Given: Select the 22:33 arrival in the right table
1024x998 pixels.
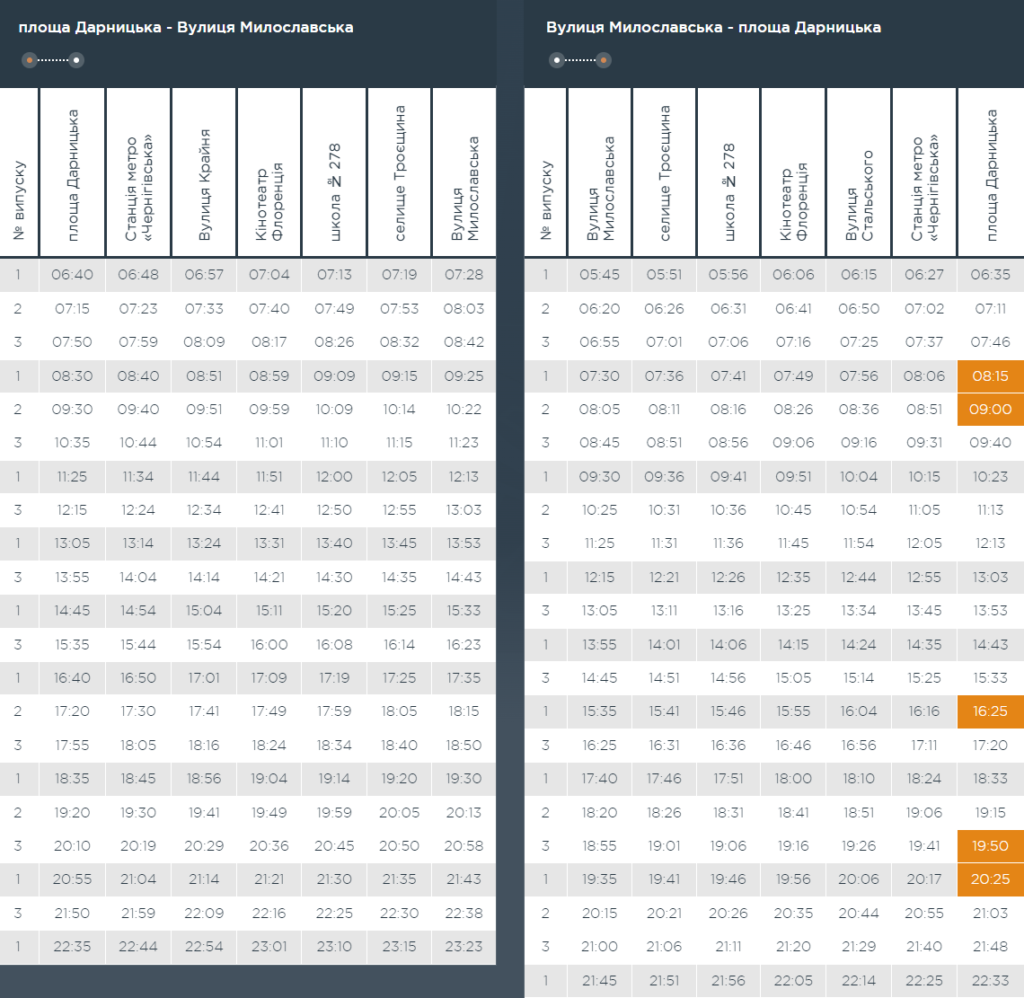Looking at the screenshot, I should (x=990, y=981).
